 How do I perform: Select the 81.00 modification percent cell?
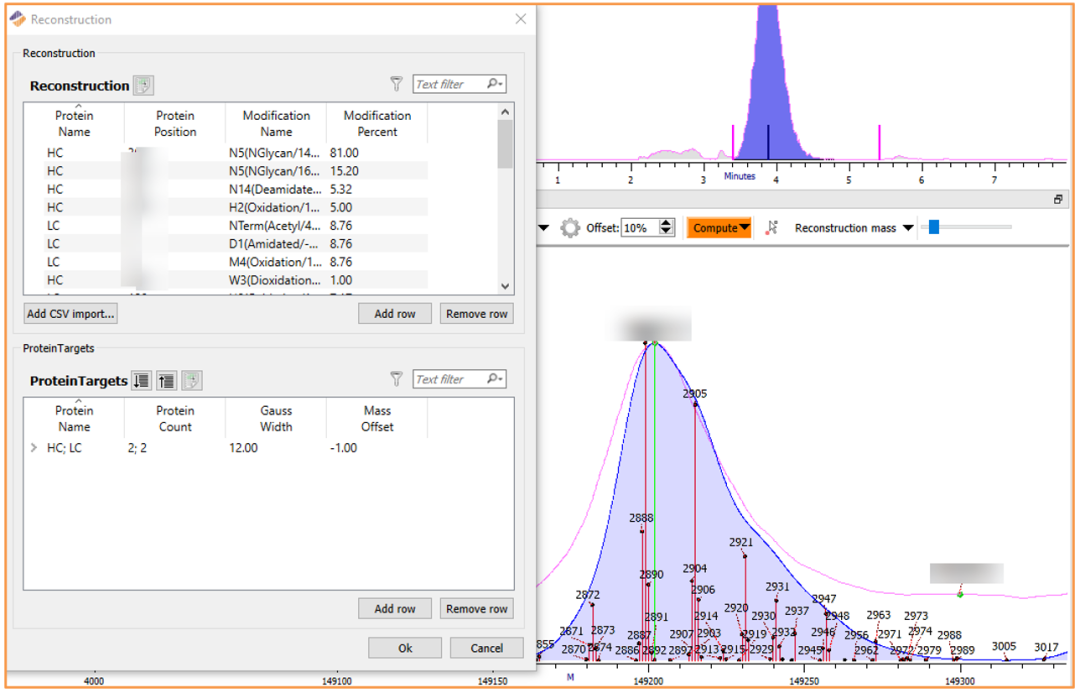point(377,153)
